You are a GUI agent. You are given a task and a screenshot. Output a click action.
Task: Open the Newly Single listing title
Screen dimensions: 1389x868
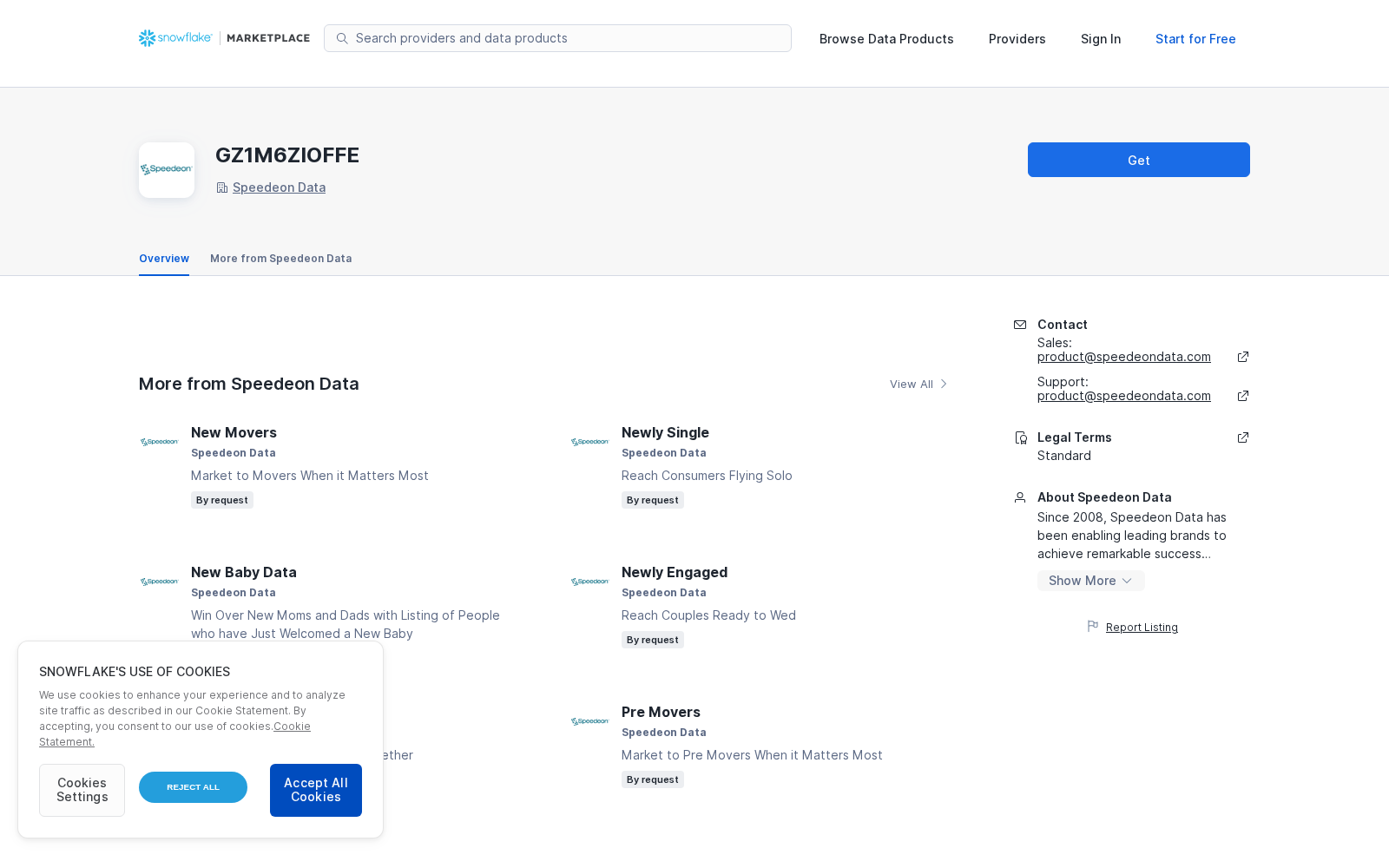[x=665, y=432]
